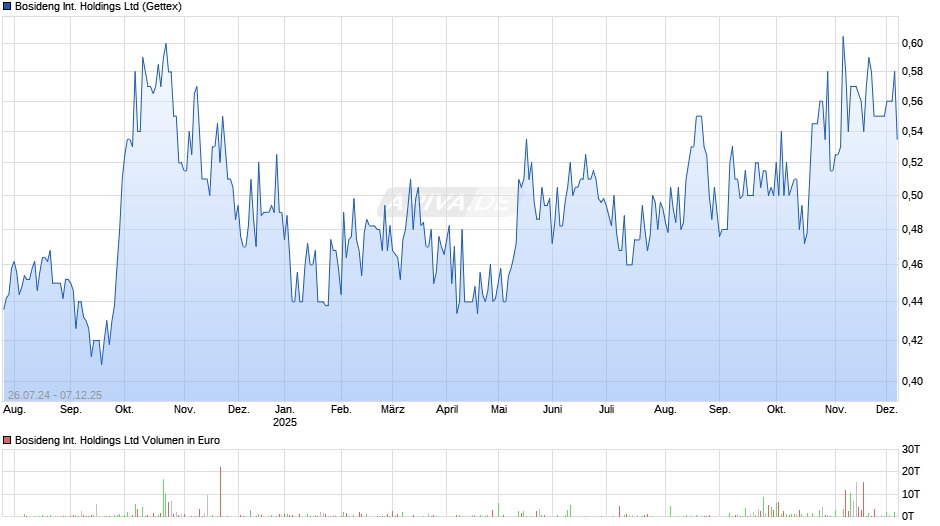Click 'Feb.' on the time axis
Viewport: 940px width, 526px height.
pyautogui.click(x=341, y=410)
